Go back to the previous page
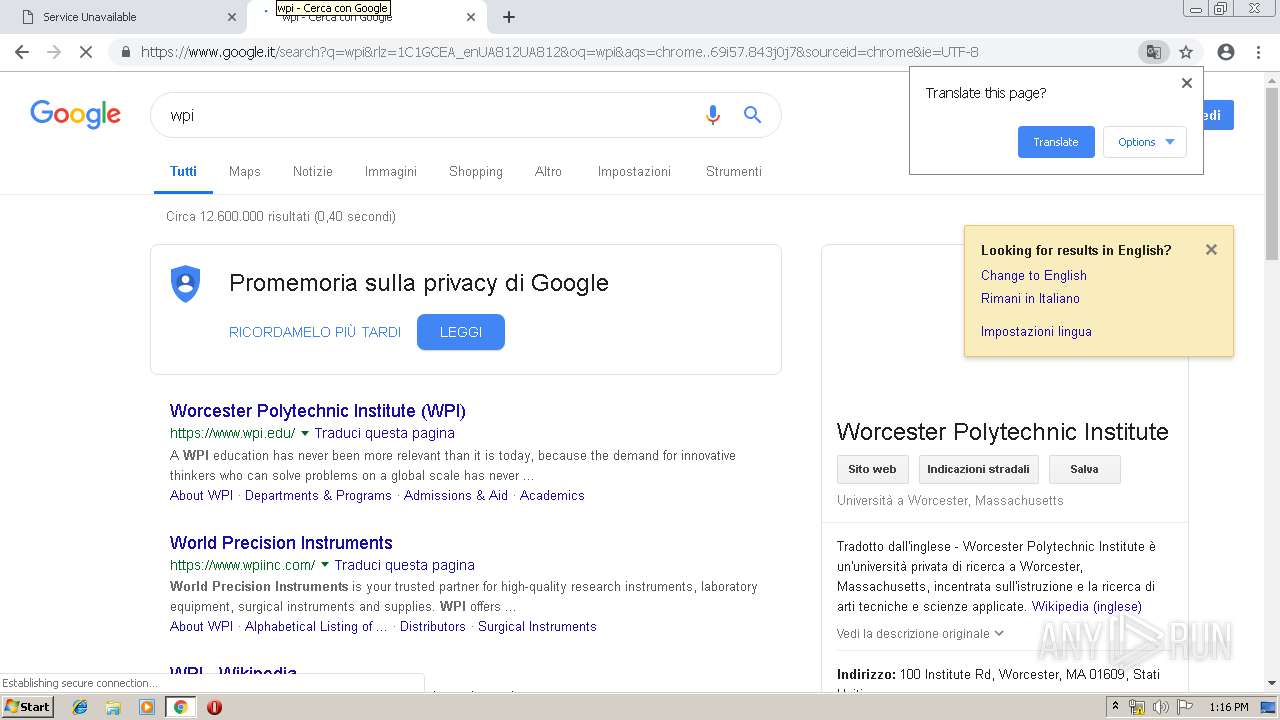This screenshot has height=720, width=1280. click(22, 52)
